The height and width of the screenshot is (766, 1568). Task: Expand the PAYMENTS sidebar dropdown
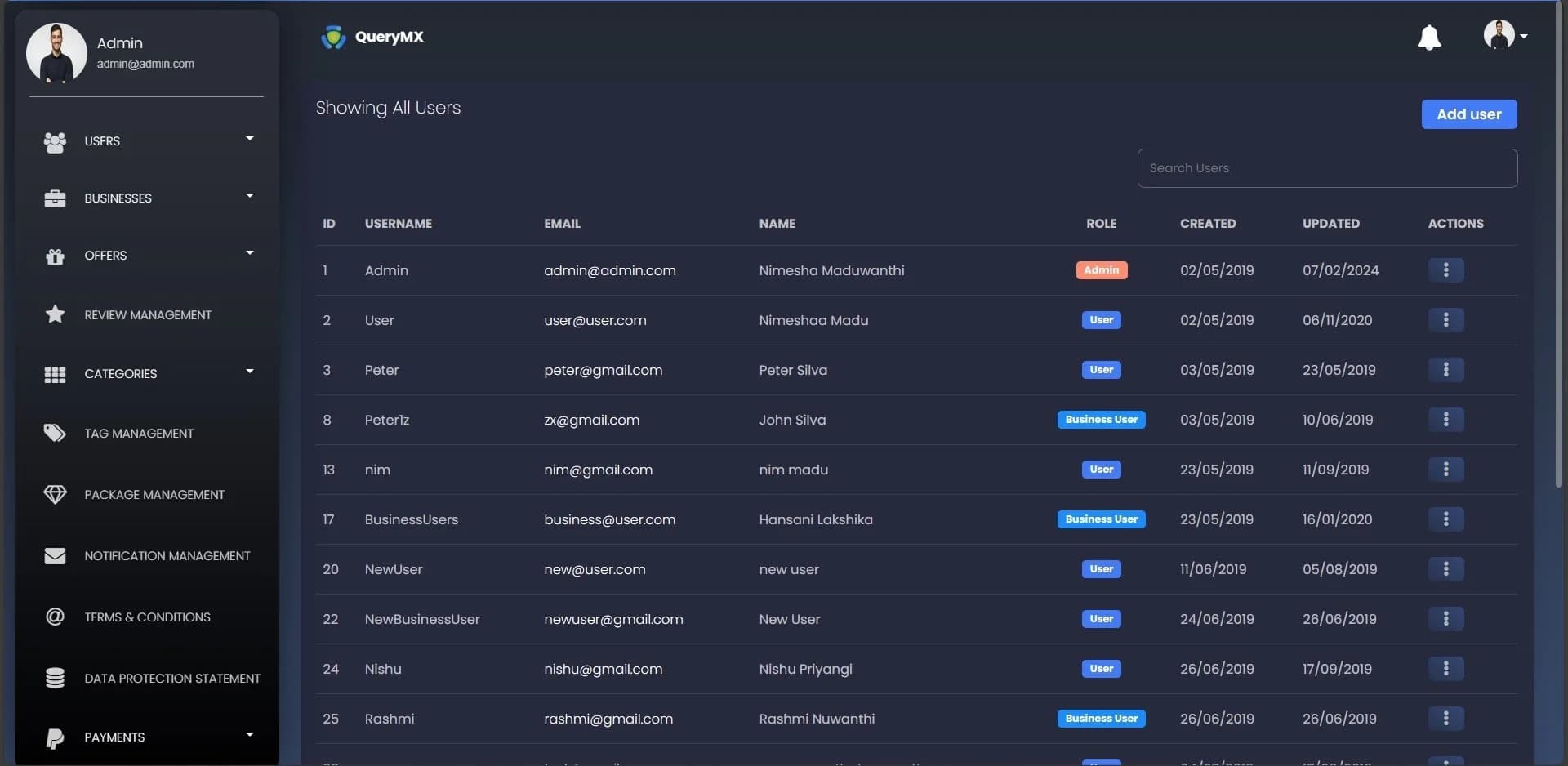click(250, 734)
